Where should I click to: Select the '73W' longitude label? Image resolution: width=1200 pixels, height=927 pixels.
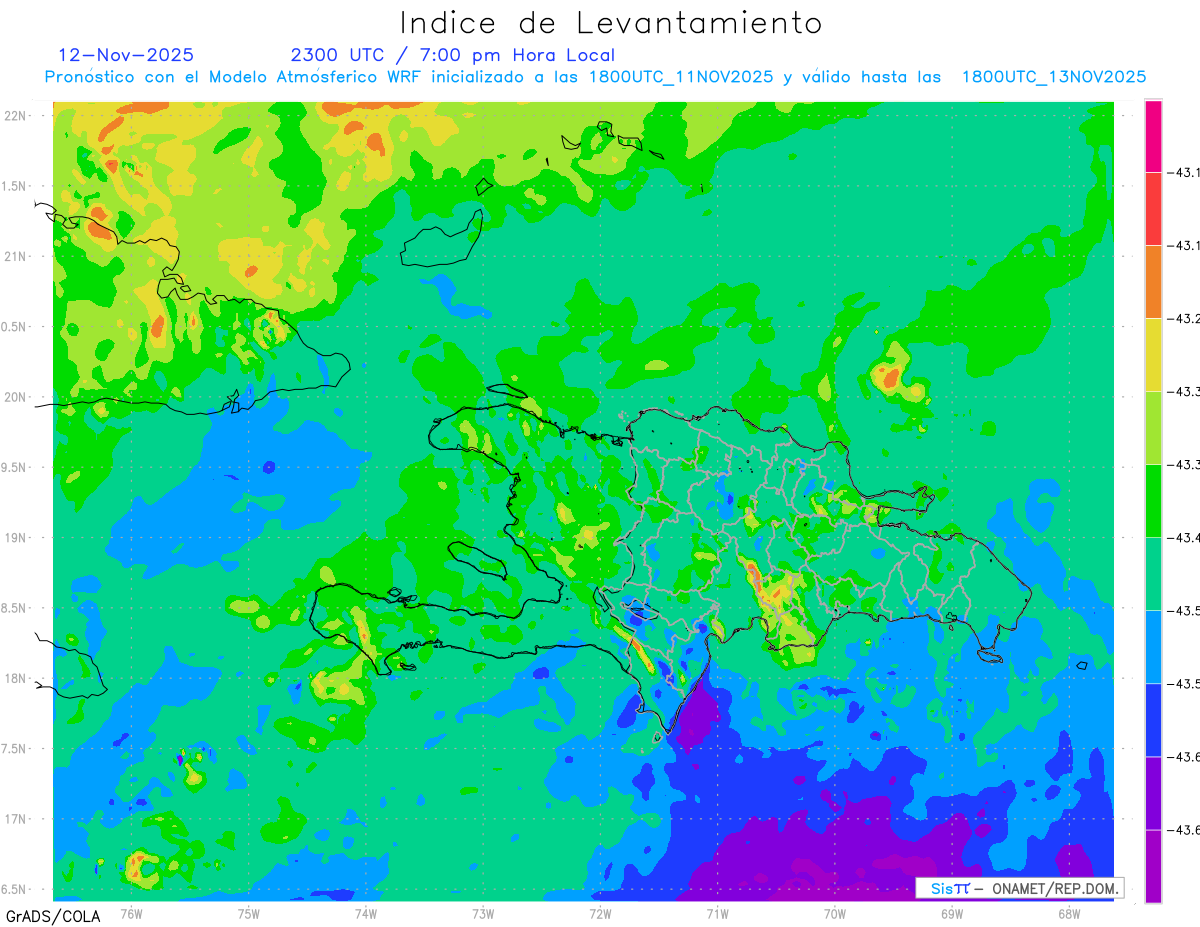coord(483,912)
